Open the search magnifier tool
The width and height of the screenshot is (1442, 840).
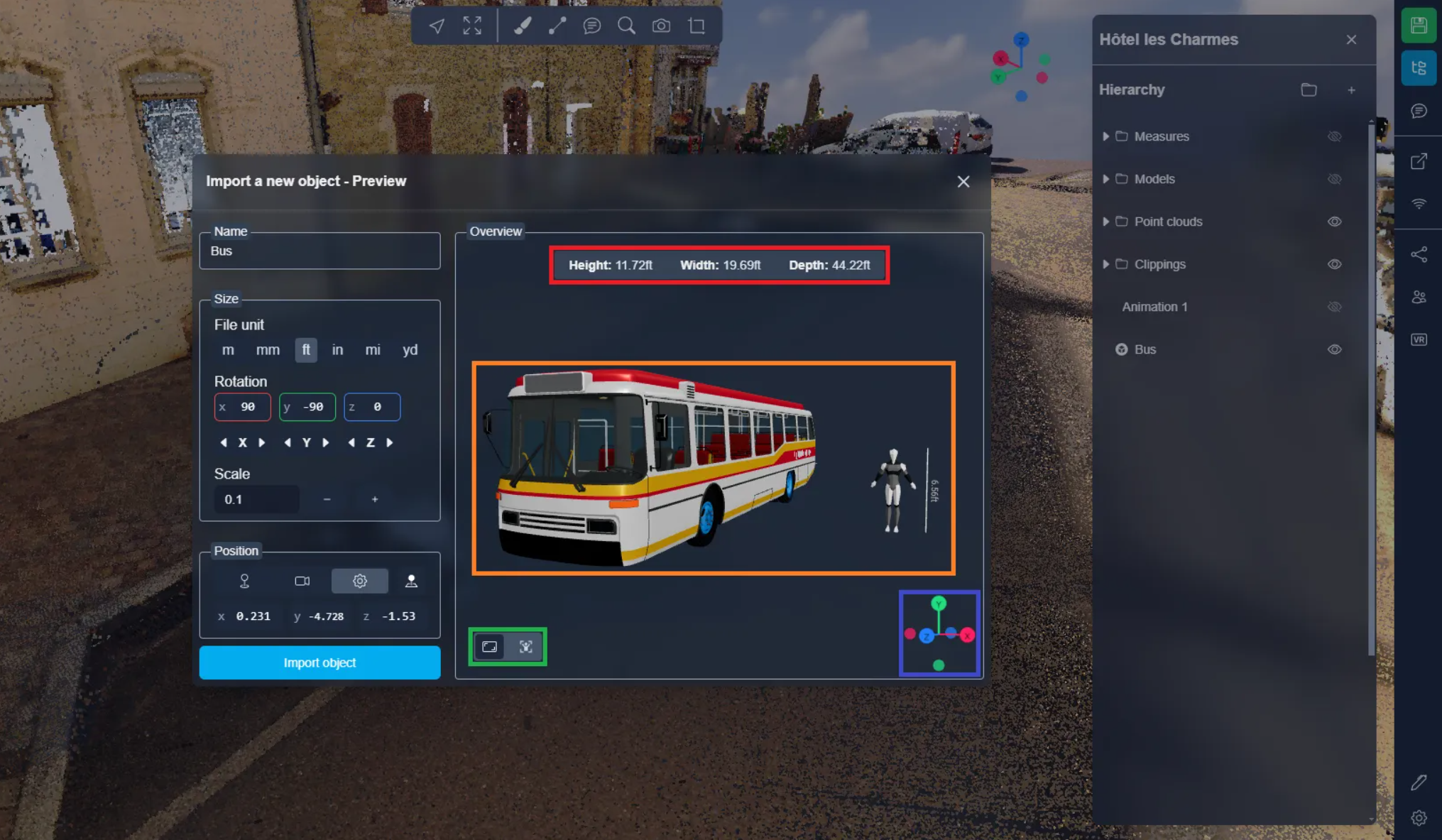pyautogui.click(x=626, y=26)
